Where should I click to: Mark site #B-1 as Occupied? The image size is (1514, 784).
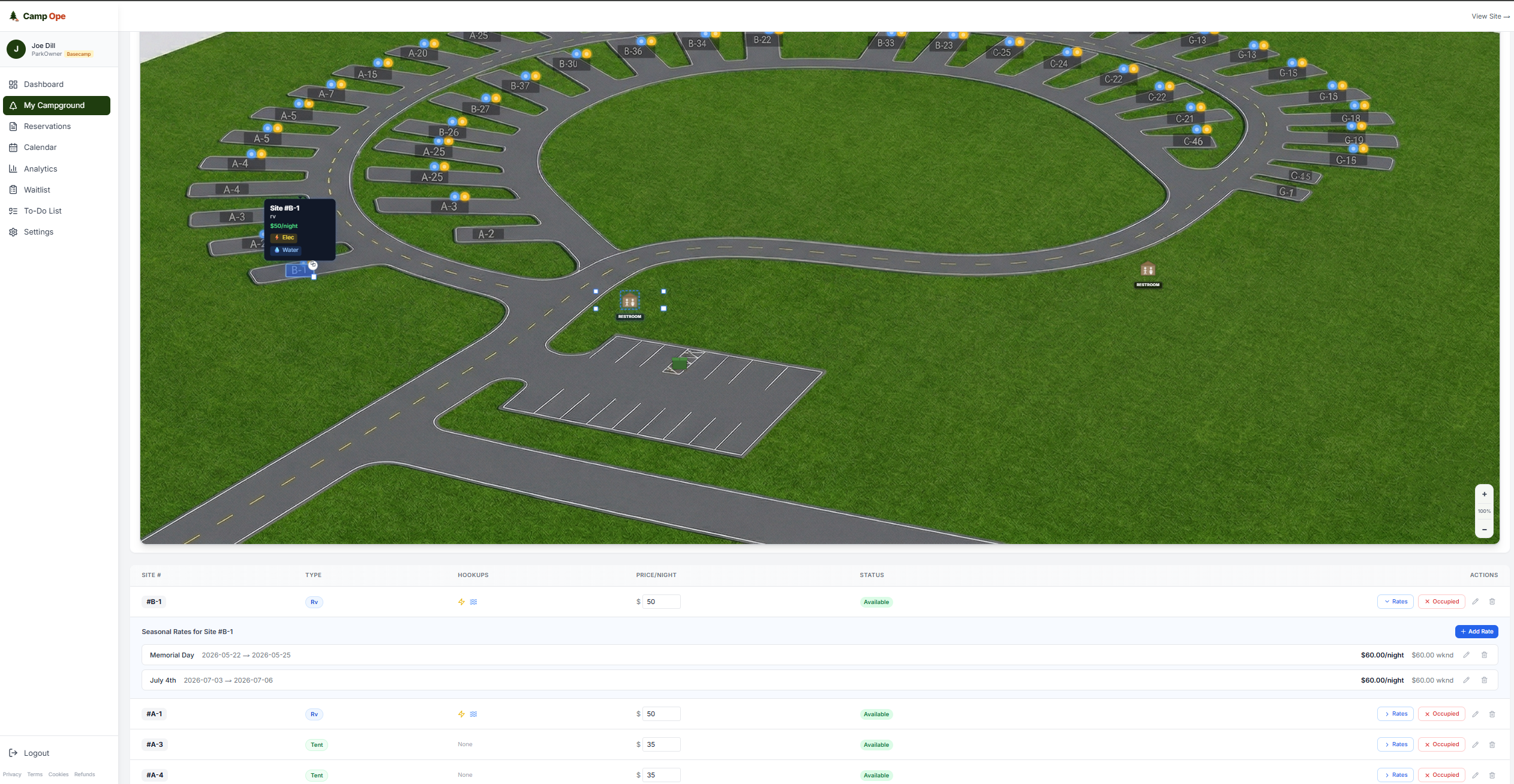tap(1441, 602)
